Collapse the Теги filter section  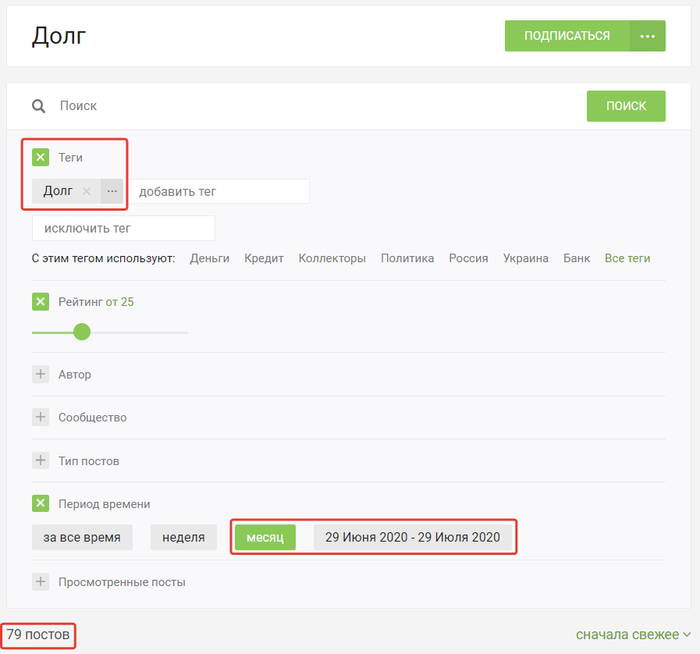41,157
